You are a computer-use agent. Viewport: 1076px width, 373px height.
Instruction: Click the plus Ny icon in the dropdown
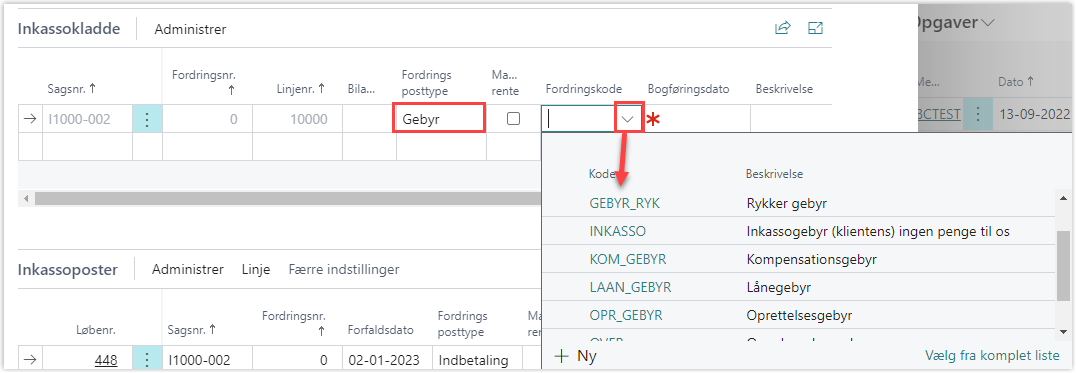tap(562, 356)
